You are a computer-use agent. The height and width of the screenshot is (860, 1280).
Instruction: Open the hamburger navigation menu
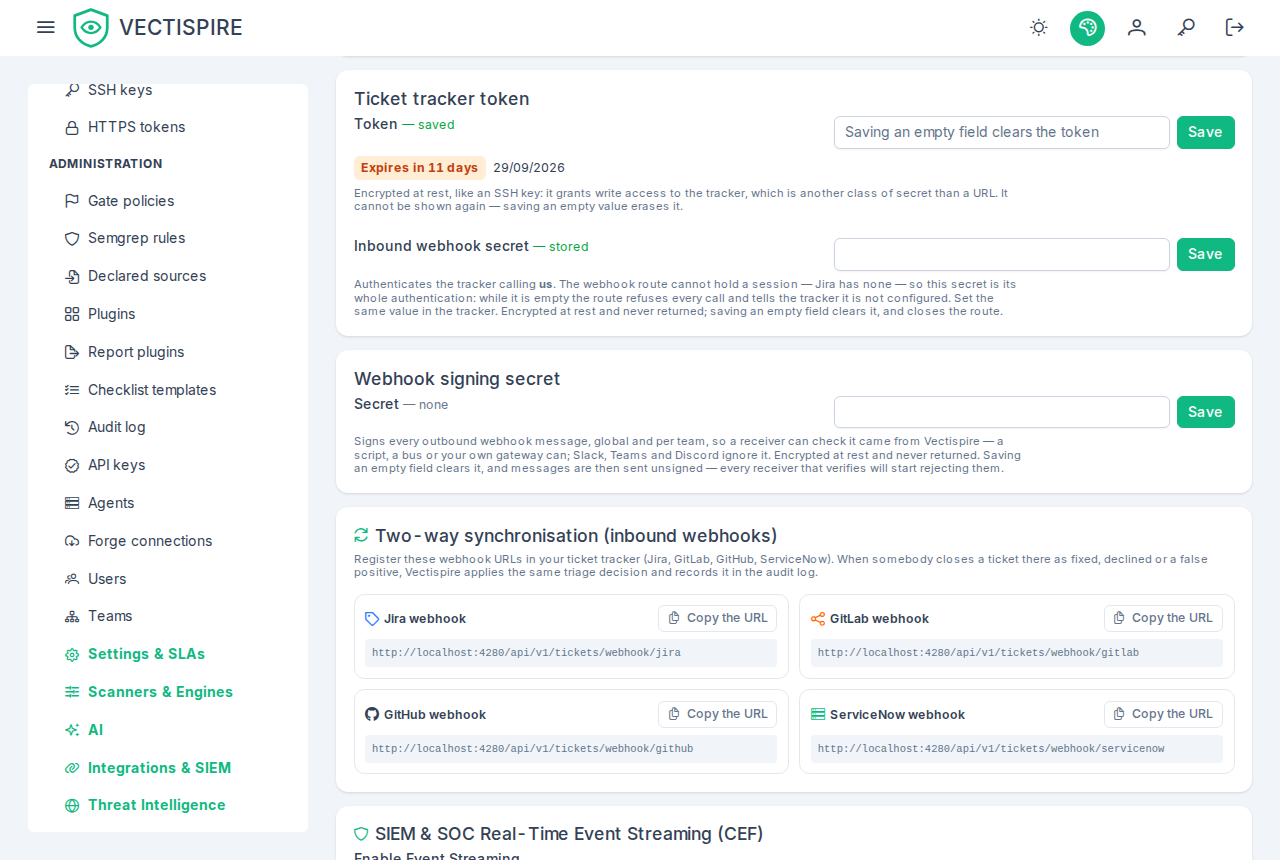45,27
